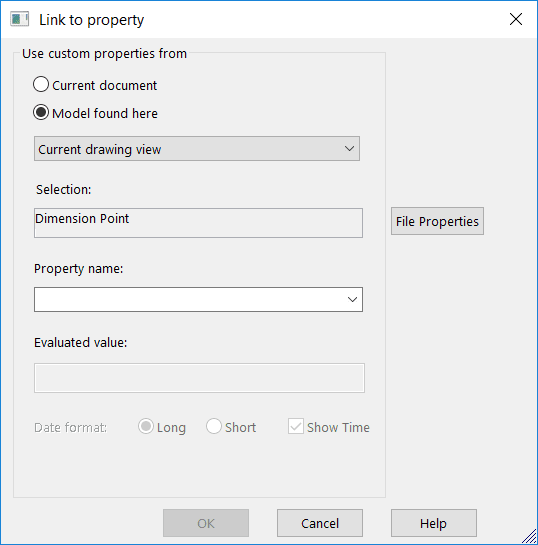Toggle the Show Time checkbox

click(x=296, y=426)
